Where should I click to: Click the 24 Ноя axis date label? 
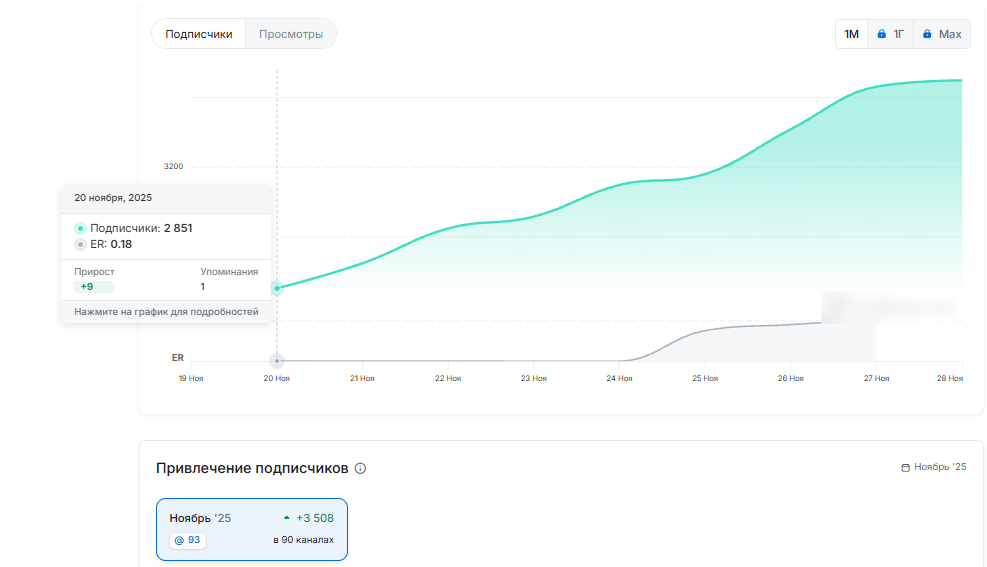[619, 378]
